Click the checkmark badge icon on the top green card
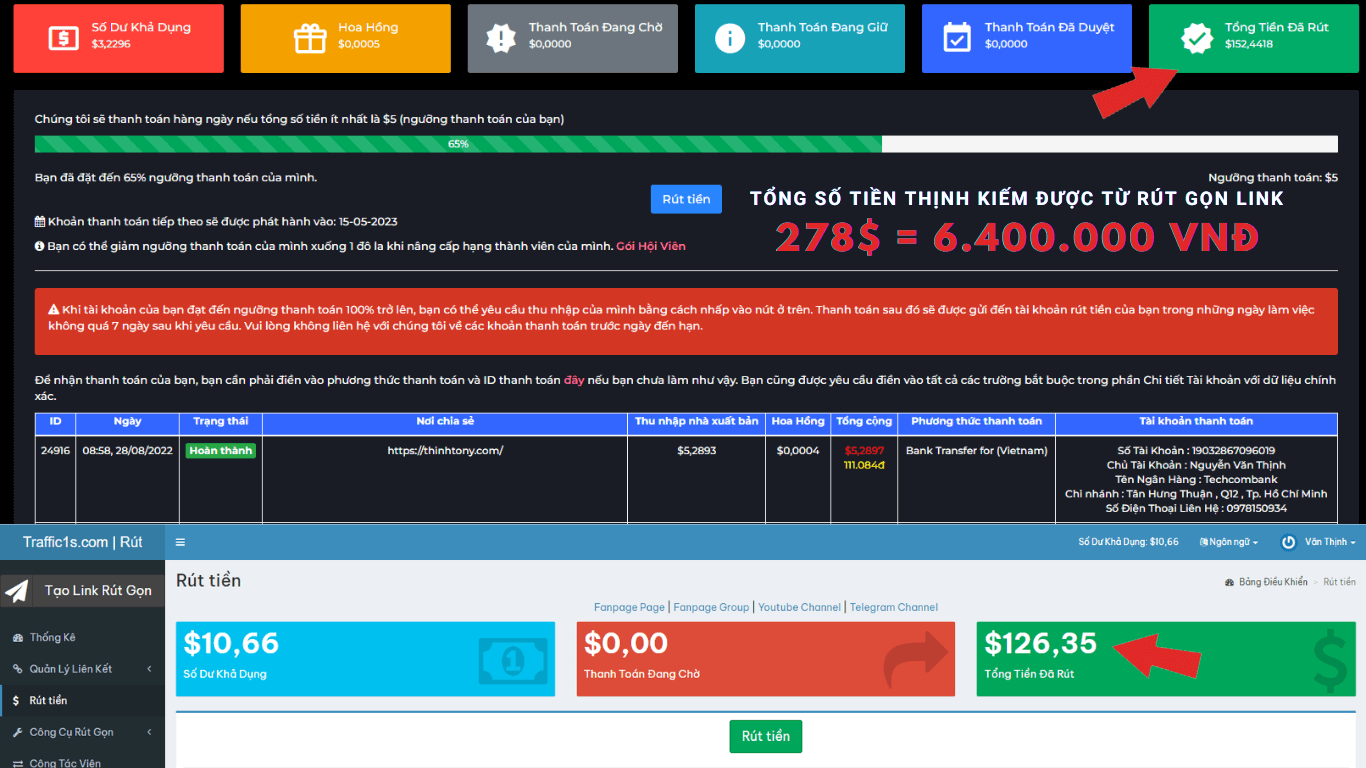 [1196, 38]
